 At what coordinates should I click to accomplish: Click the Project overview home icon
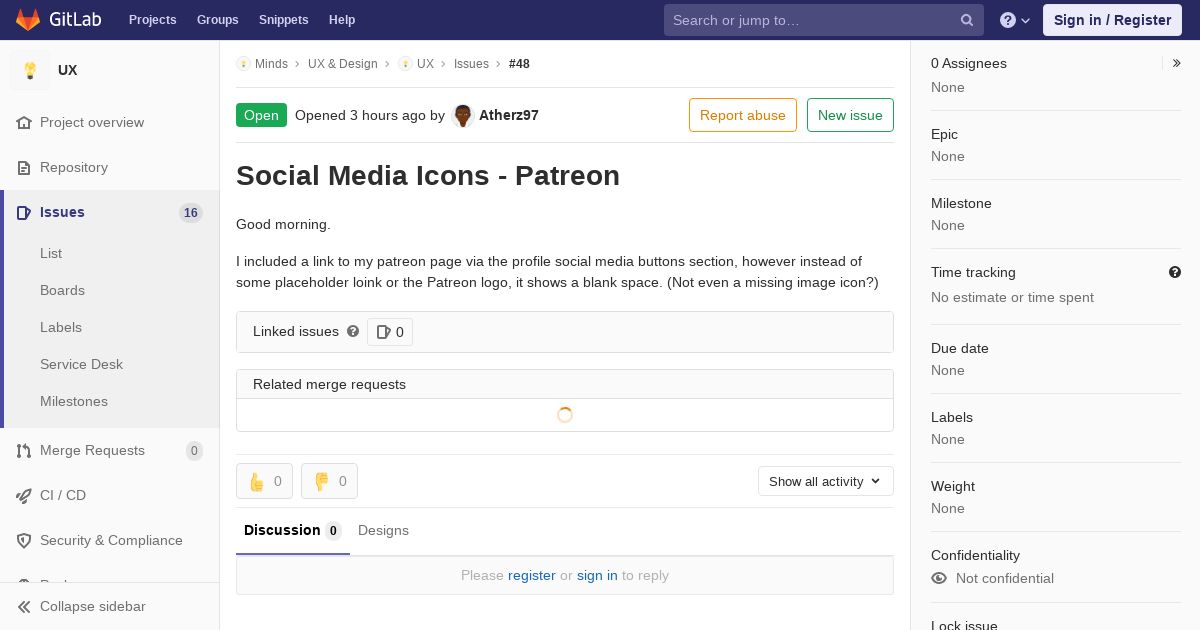coord(24,122)
